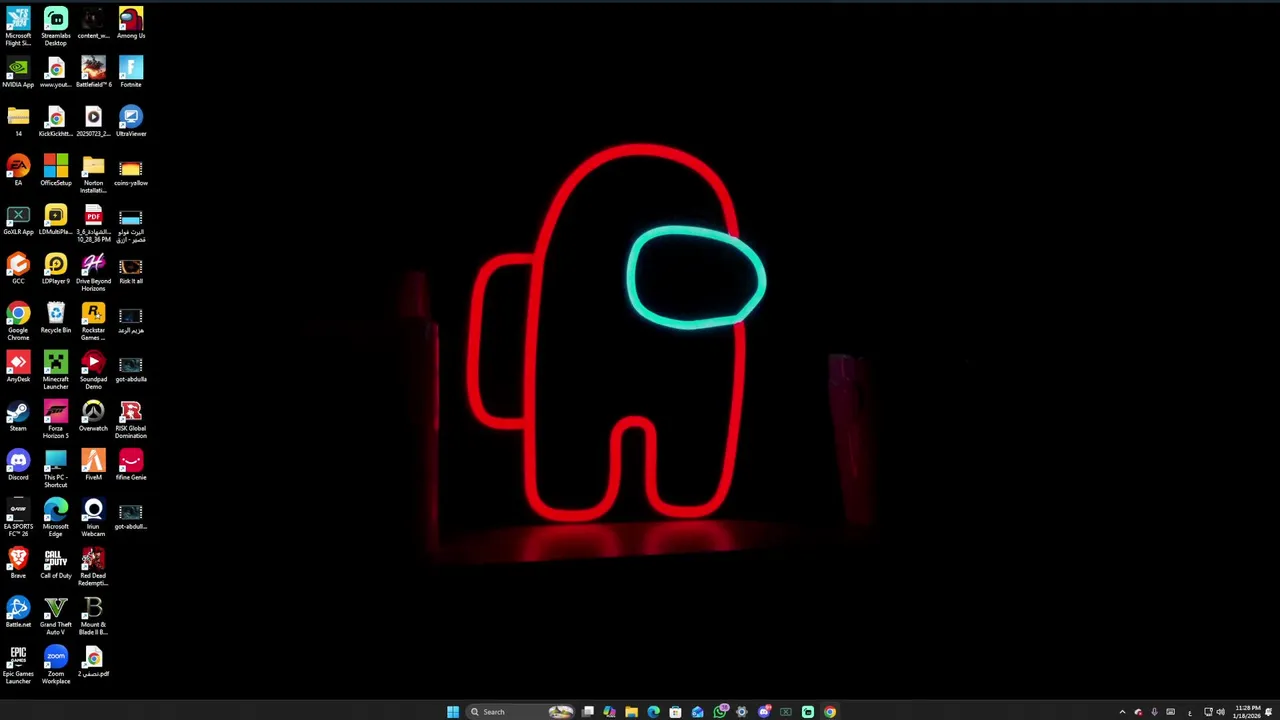Select the Soundpad Demo icon

[x=93, y=370]
